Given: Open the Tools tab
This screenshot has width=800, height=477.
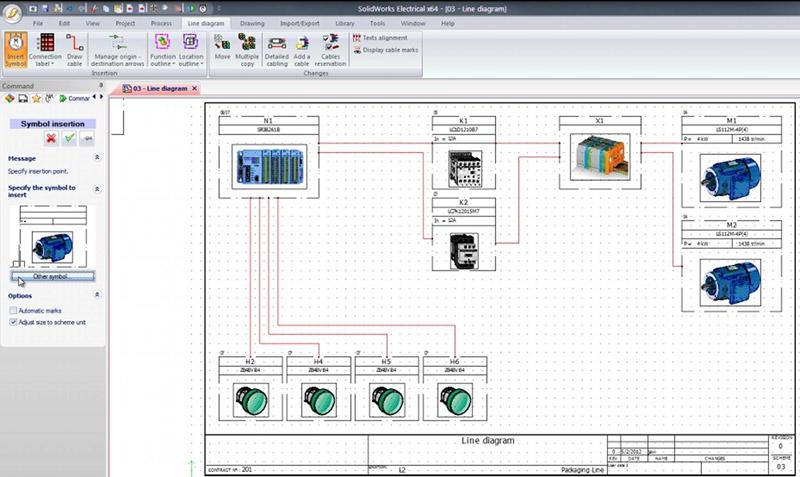Looking at the screenshot, I should click(x=377, y=23).
